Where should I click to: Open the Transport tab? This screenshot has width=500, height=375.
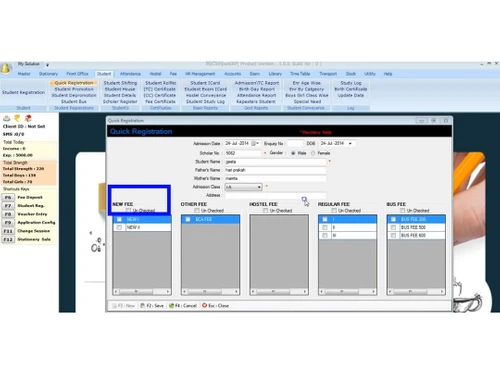click(x=328, y=74)
